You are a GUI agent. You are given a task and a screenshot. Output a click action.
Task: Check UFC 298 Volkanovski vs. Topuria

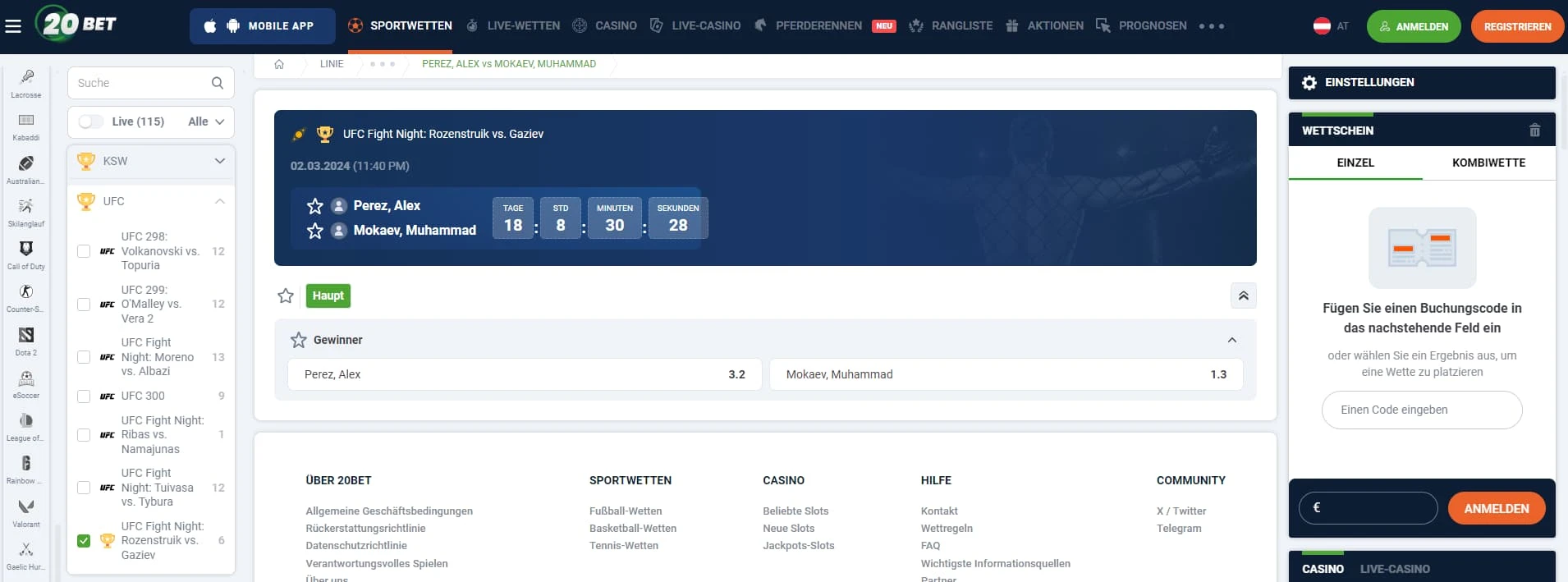(x=84, y=251)
